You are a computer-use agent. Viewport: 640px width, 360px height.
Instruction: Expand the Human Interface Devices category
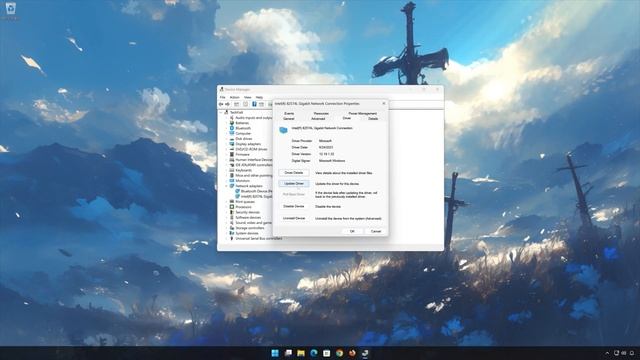pyautogui.click(x=227, y=160)
